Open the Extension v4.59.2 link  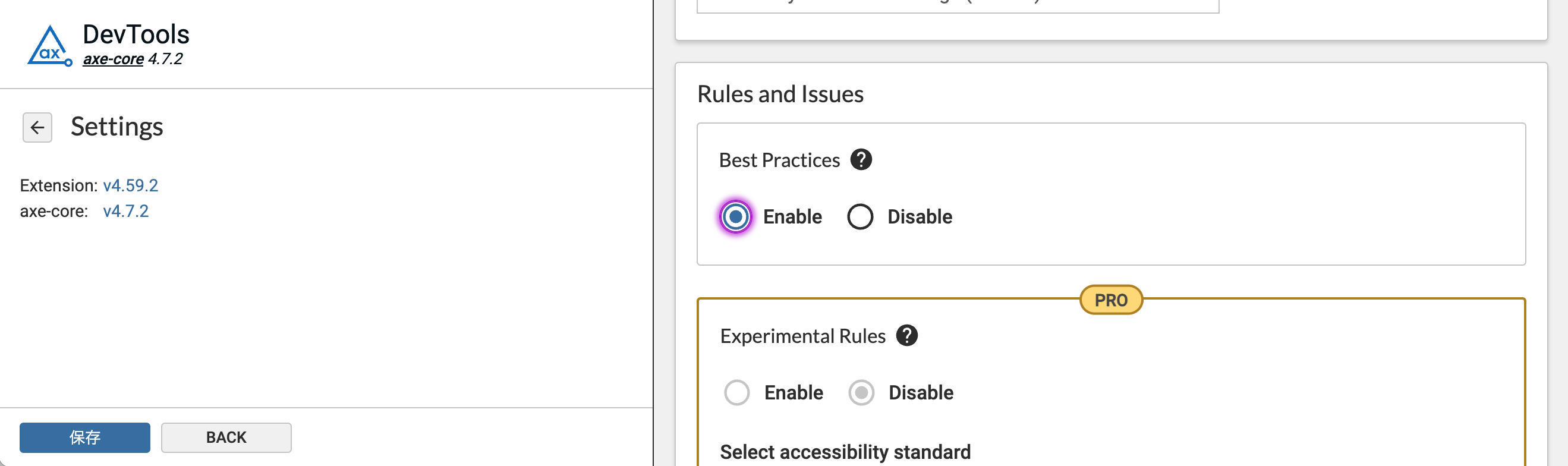coord(130,185)
